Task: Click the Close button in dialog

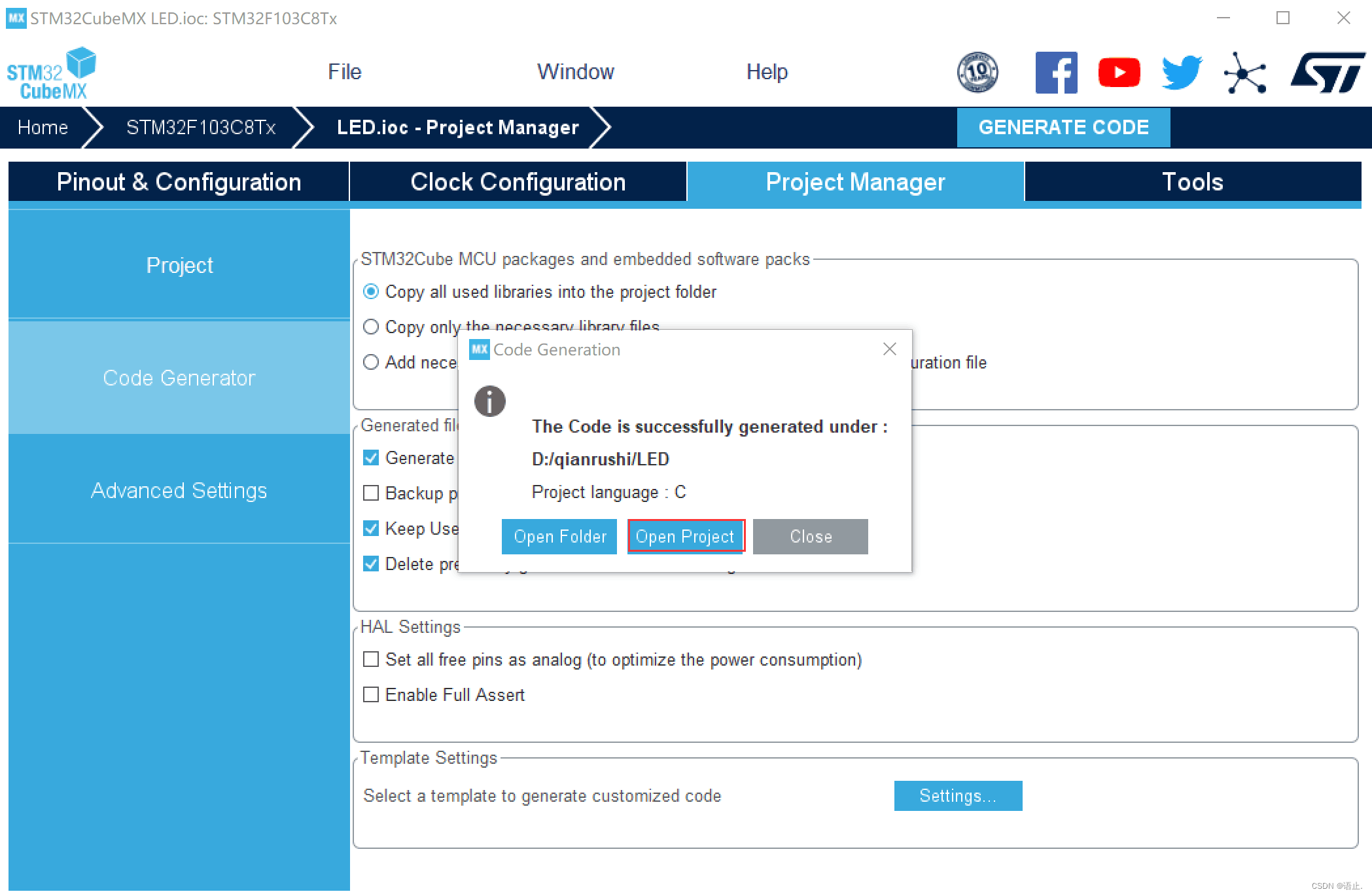Action: (x=811, y=537)
